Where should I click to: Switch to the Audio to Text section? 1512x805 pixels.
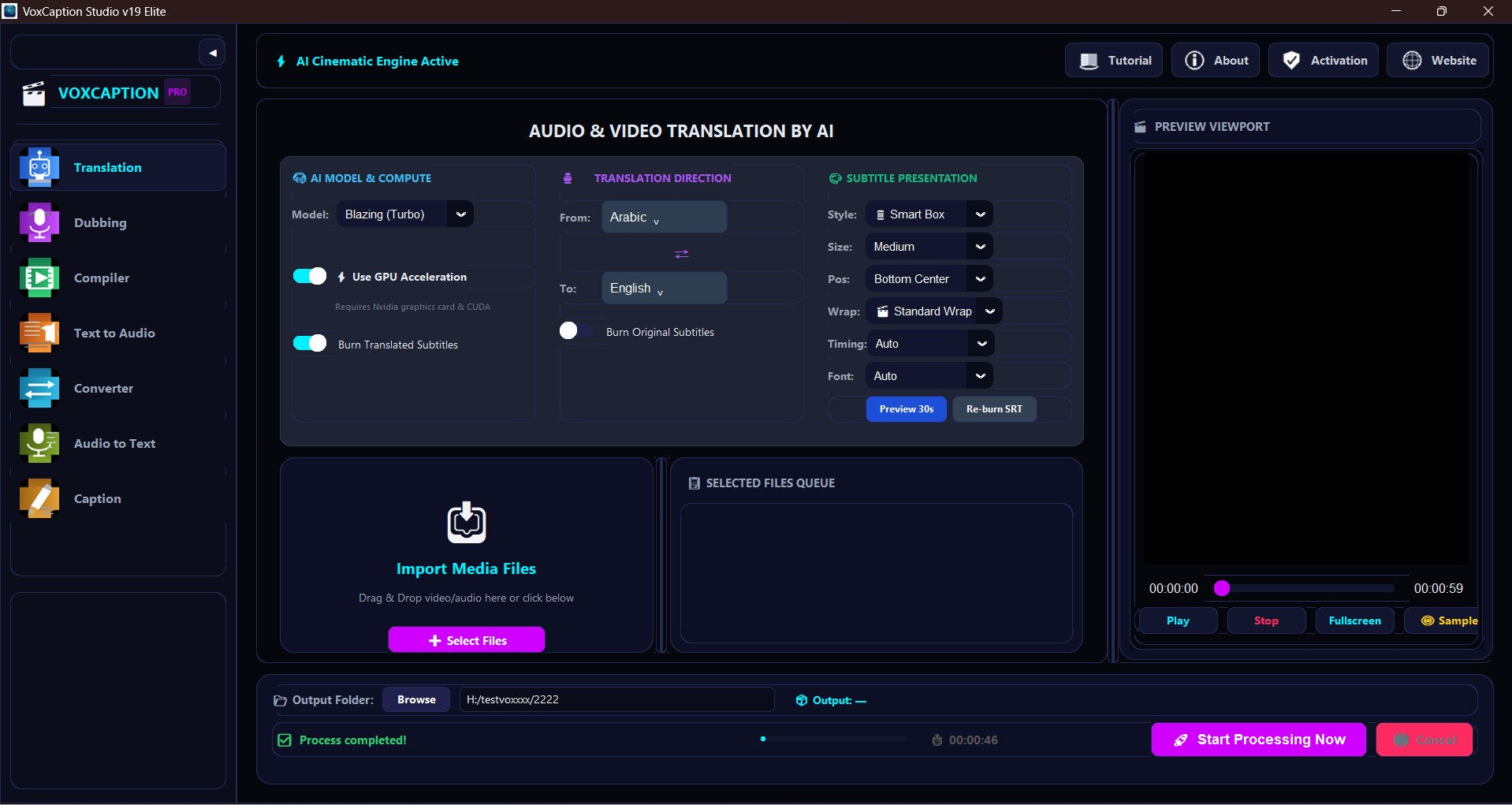point(118,443)
